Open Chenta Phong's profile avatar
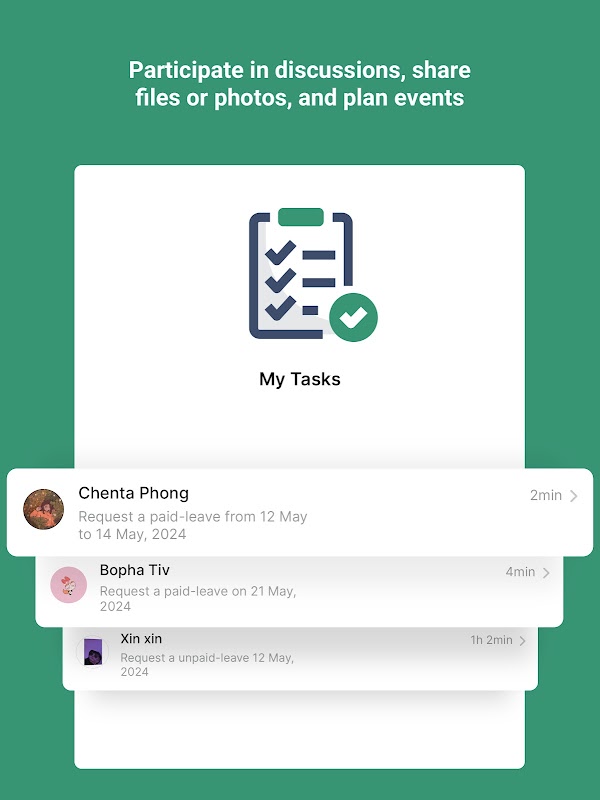600x800 pixels. (x=43, y=509)
